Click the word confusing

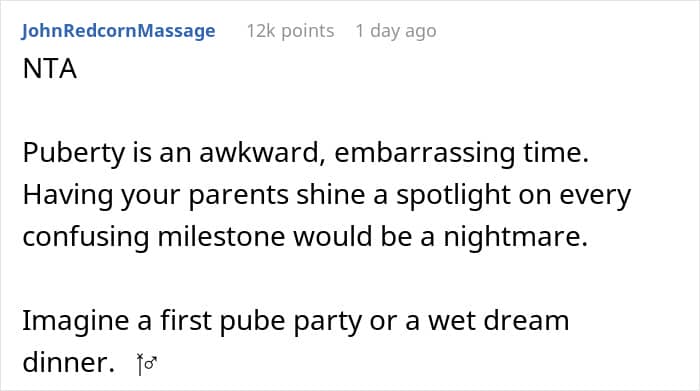tap(86, 237)
